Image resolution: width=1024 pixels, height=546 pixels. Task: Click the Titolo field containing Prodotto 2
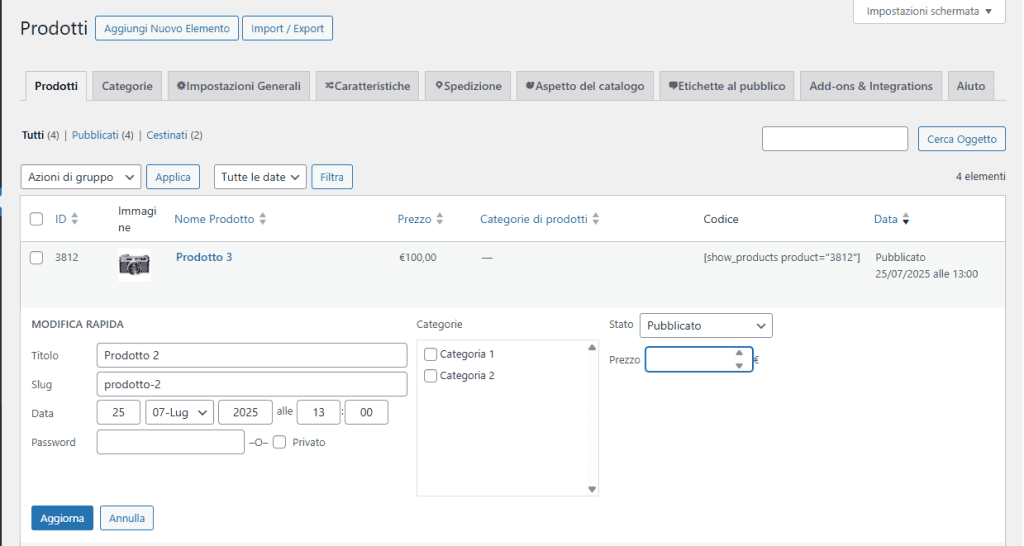tap(252, 355)
